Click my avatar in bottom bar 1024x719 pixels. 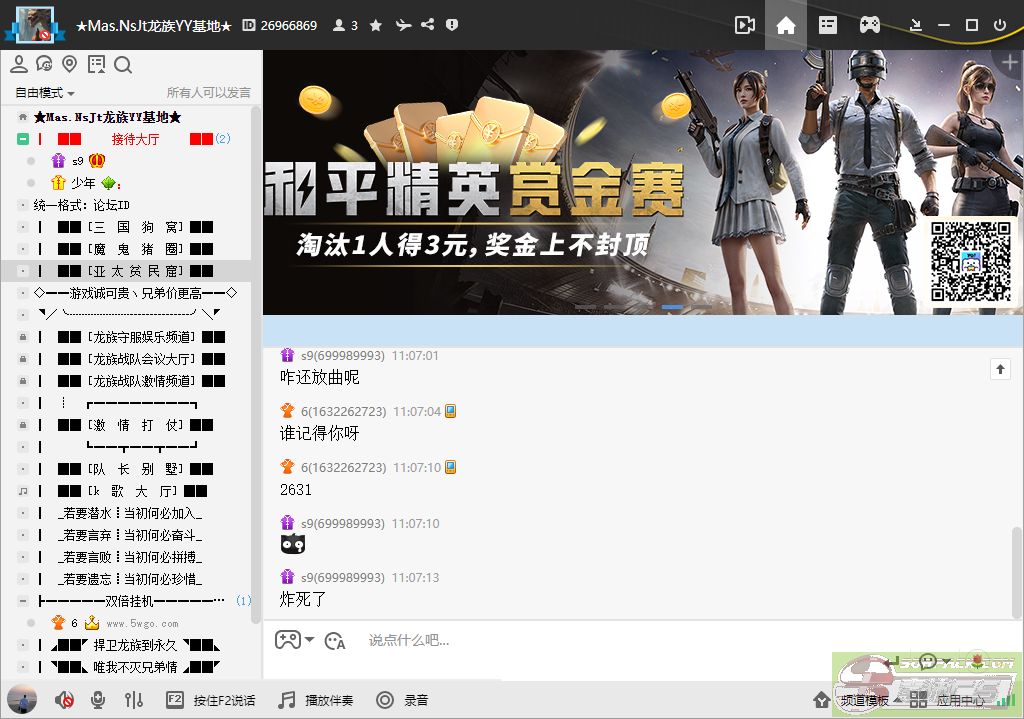[x=22, y=700]
